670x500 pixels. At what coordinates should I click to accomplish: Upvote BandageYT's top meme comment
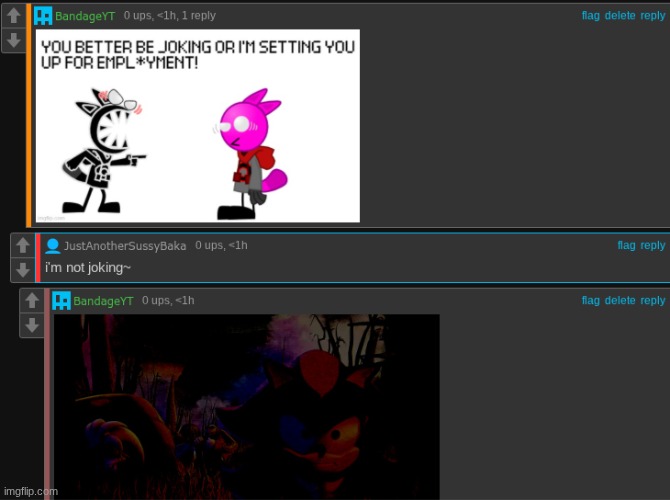(x=14, y=15)
